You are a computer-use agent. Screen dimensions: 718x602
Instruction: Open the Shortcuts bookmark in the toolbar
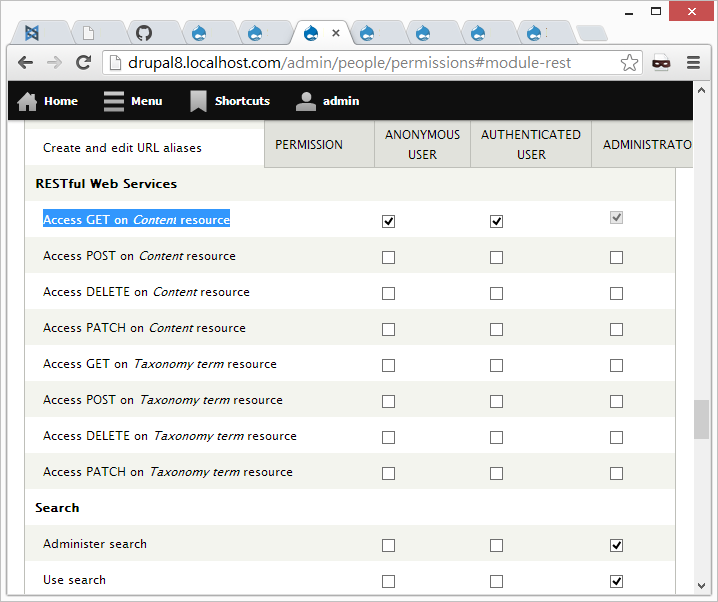pyautogui.click(x=230, y=101)
